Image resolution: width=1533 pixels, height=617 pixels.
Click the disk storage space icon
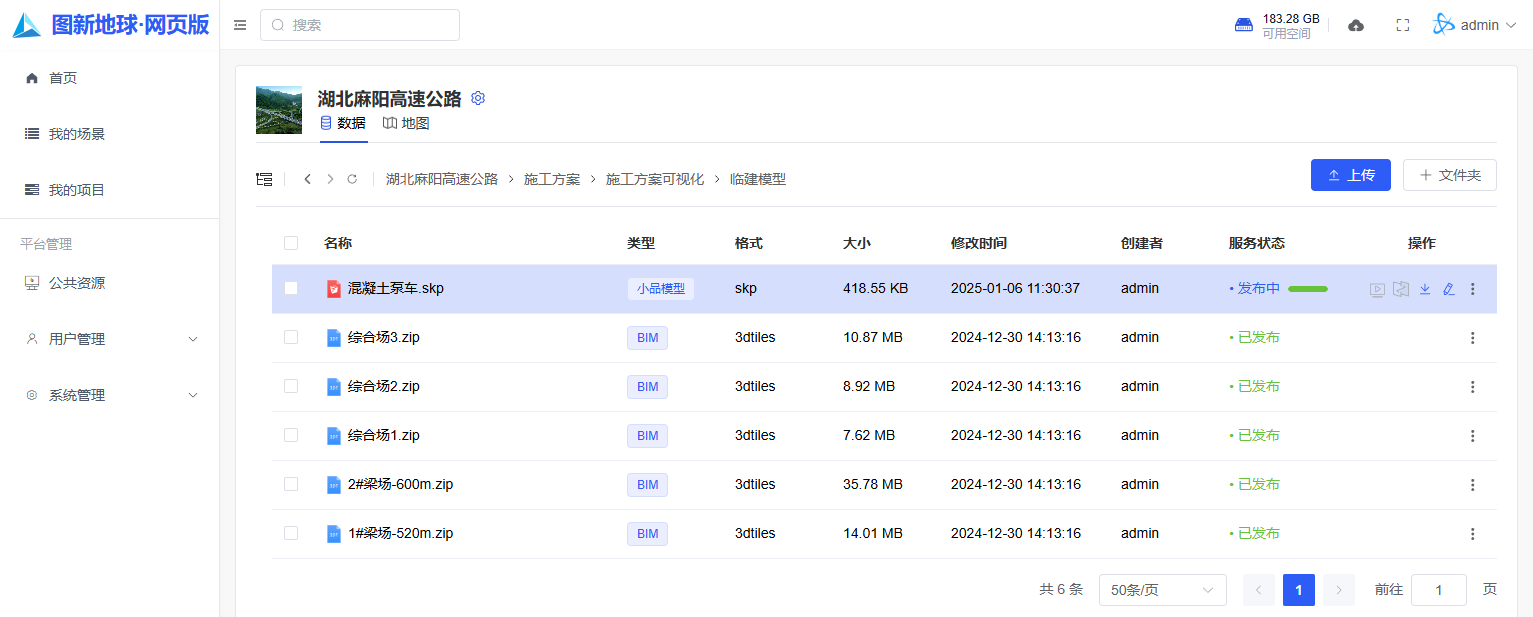[x=1244, y=25]
